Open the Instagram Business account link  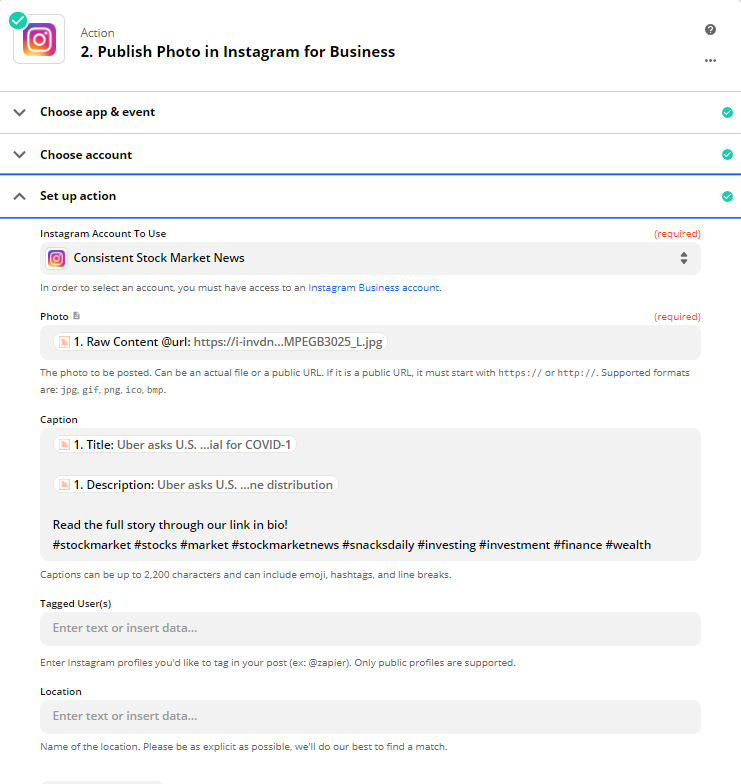(374, 288)
